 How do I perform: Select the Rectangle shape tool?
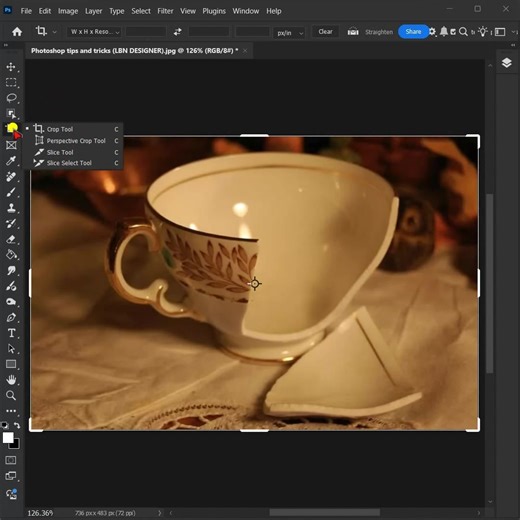[11, 364]
